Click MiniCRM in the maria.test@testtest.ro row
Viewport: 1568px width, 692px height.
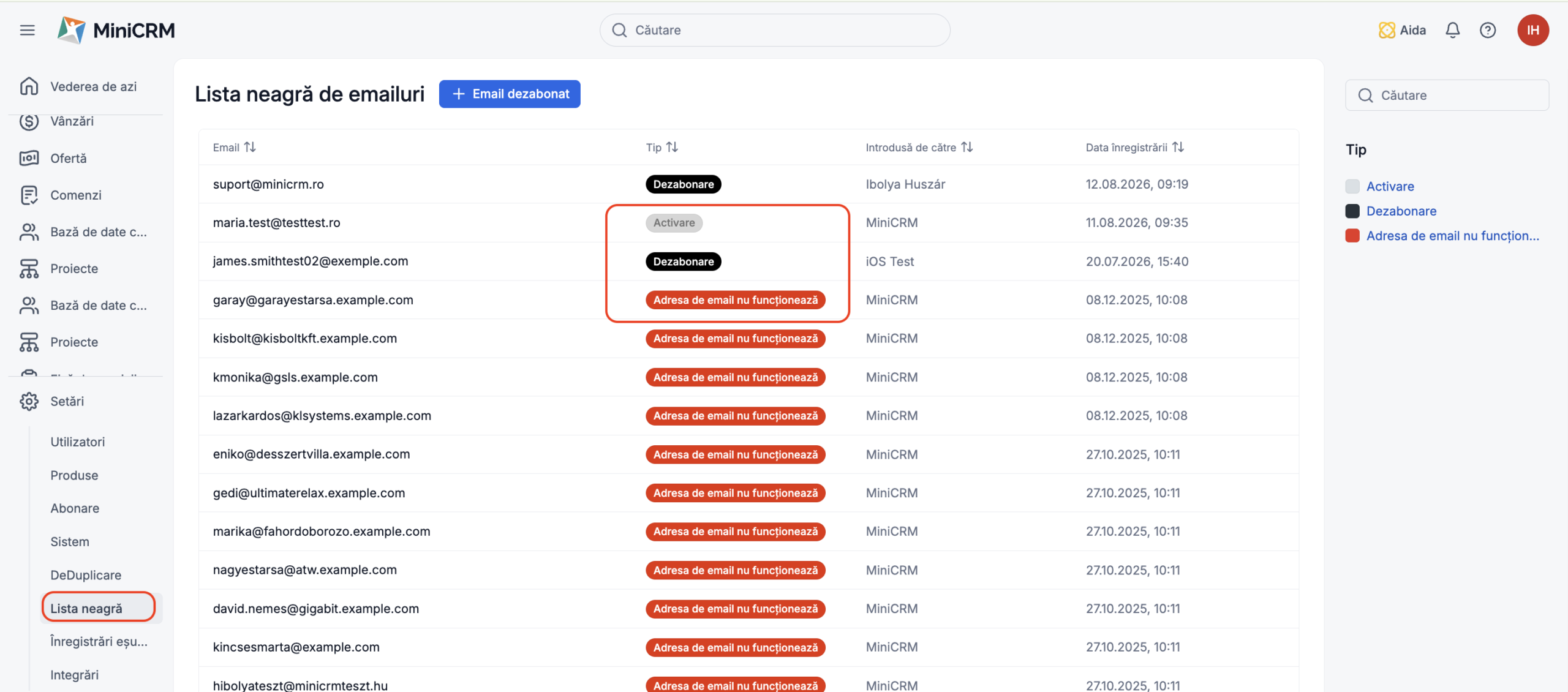coord(892,223)
